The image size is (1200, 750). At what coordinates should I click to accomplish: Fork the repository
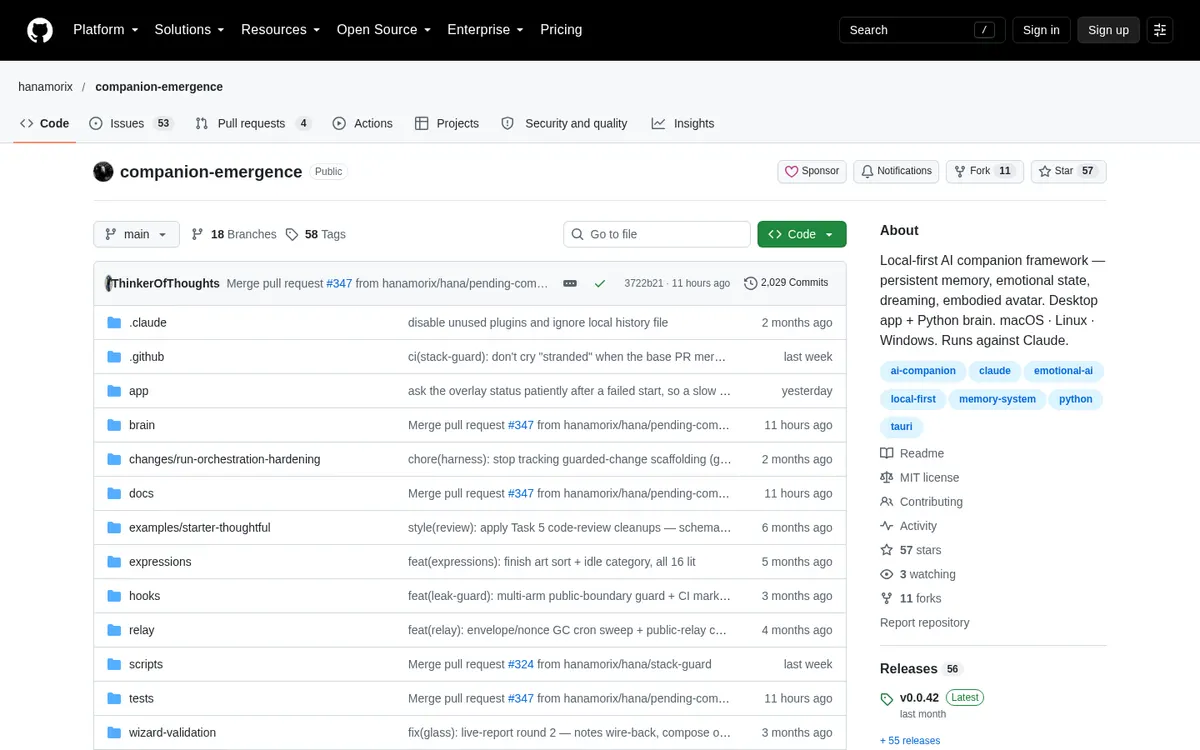(984, 171)
